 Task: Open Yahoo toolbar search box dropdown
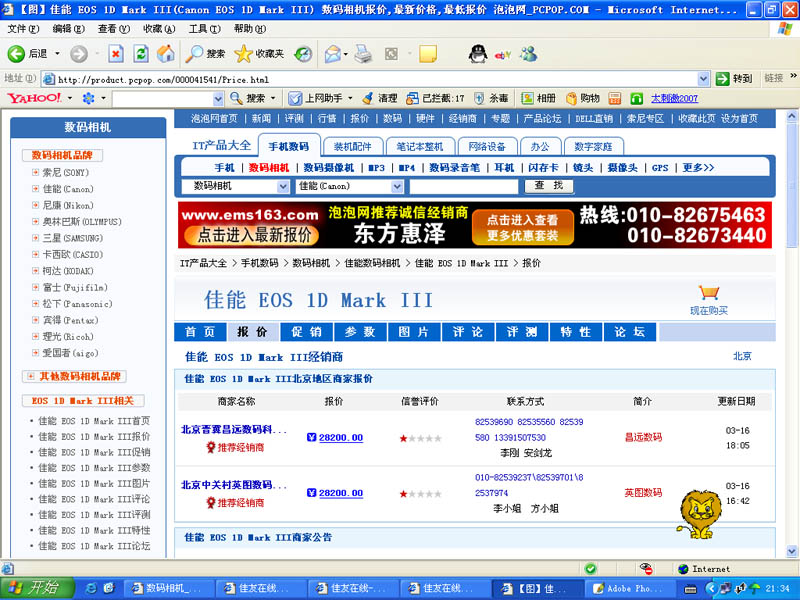coord(218,98)
